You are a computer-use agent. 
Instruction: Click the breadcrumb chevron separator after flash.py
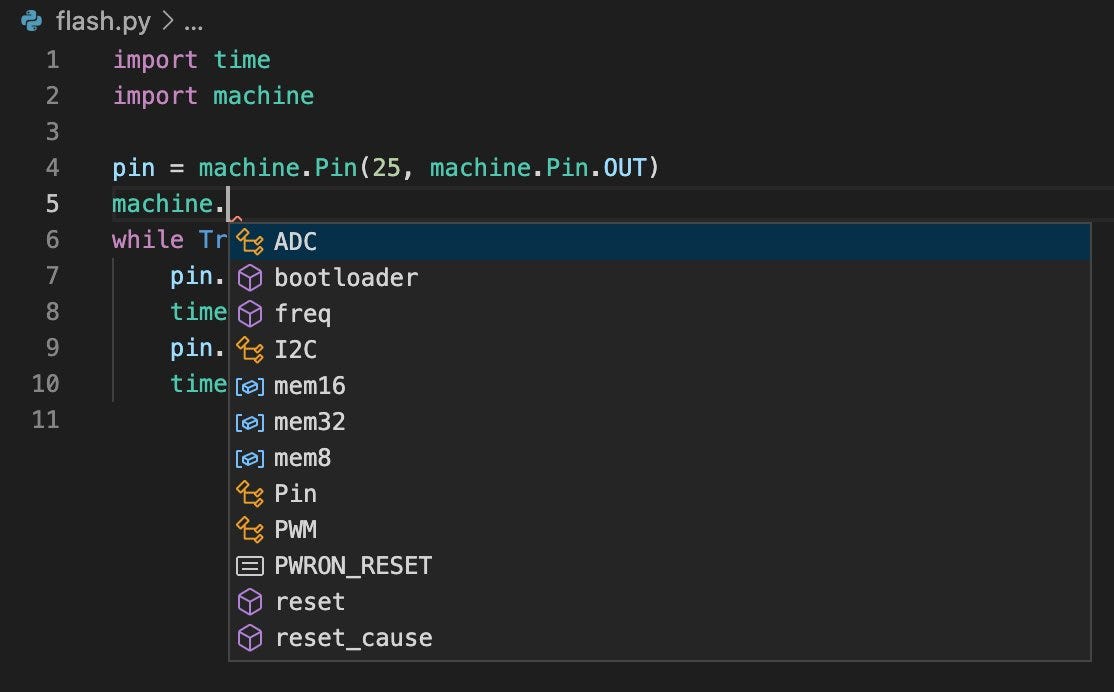tap(166, 21)
